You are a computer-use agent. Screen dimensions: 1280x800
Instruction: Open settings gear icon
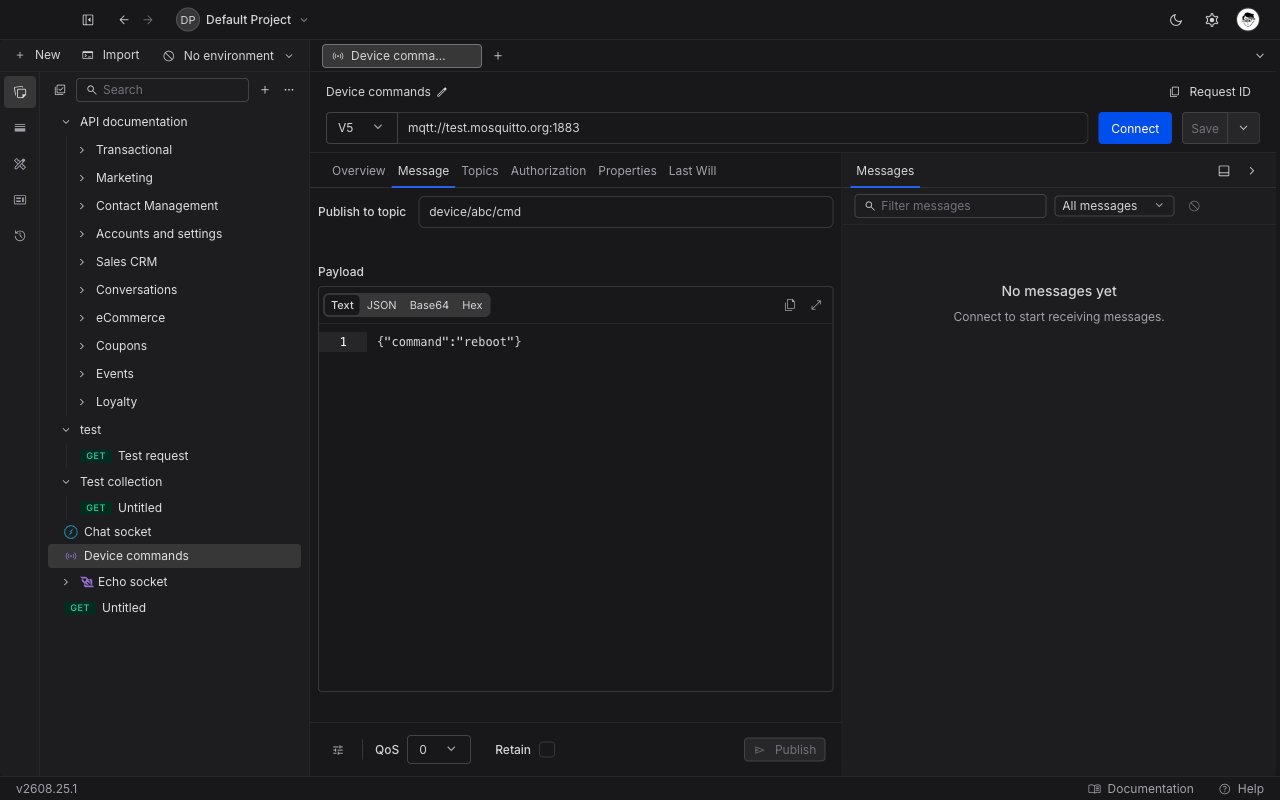point(1212,20)
